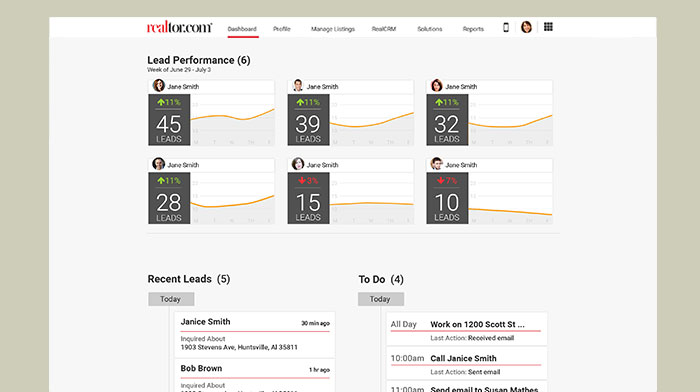The height and width of the screenshot is (392, 700).
Task: Click agent avatar on the 10 leads card
Action: pyautogui.click(x=437, y=164)
